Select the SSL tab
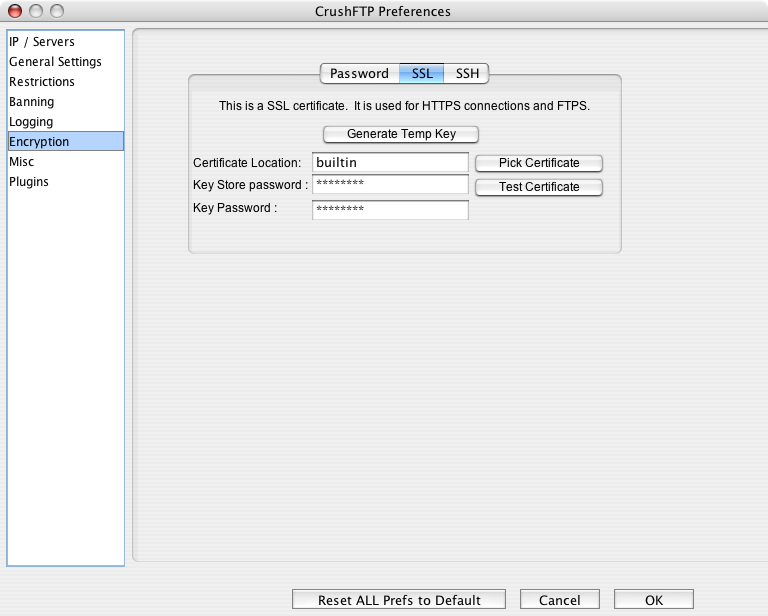Screen dimensions: 768x616 coord(422,74)
